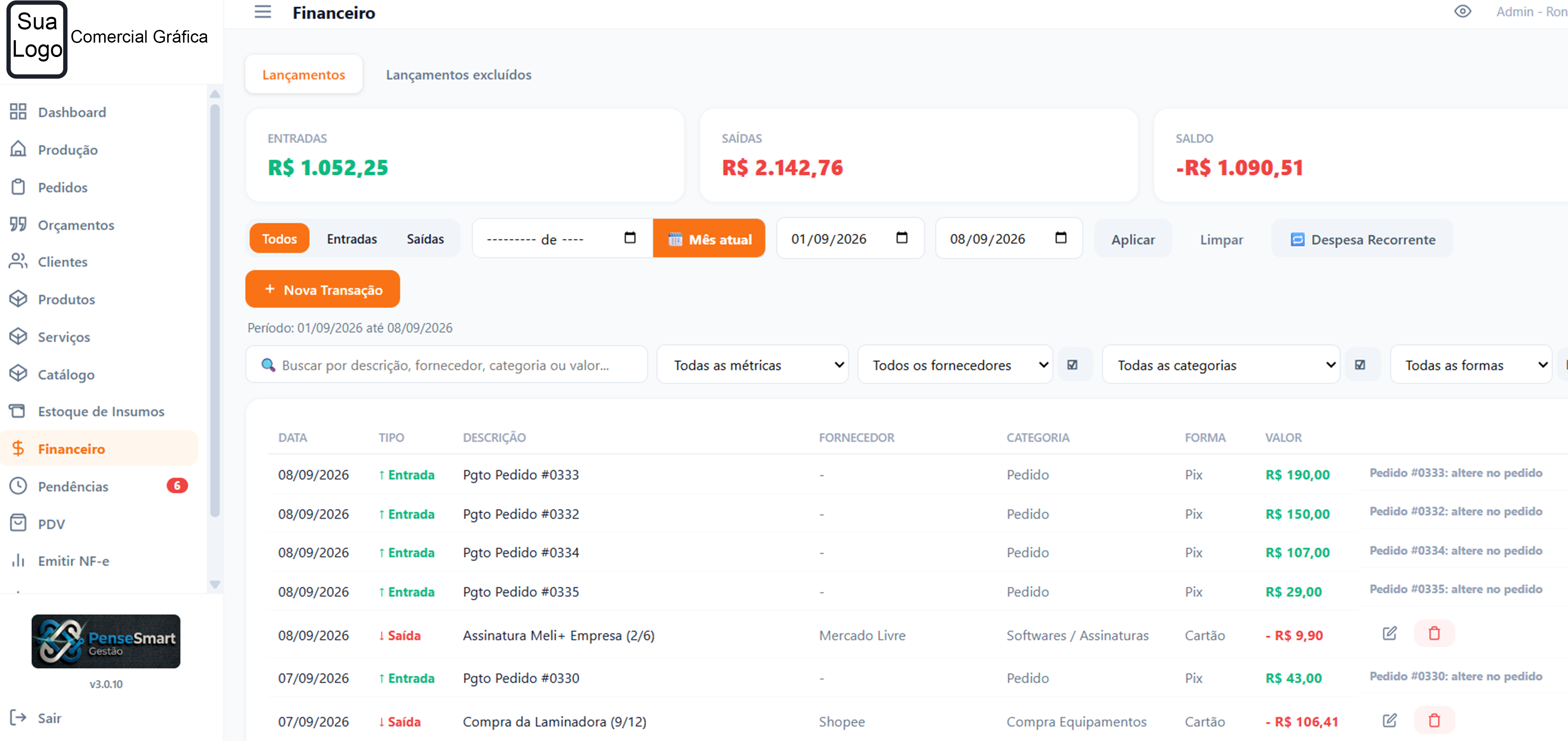Open calendar picker for end date 08/09/2026

click(1060, 238)
